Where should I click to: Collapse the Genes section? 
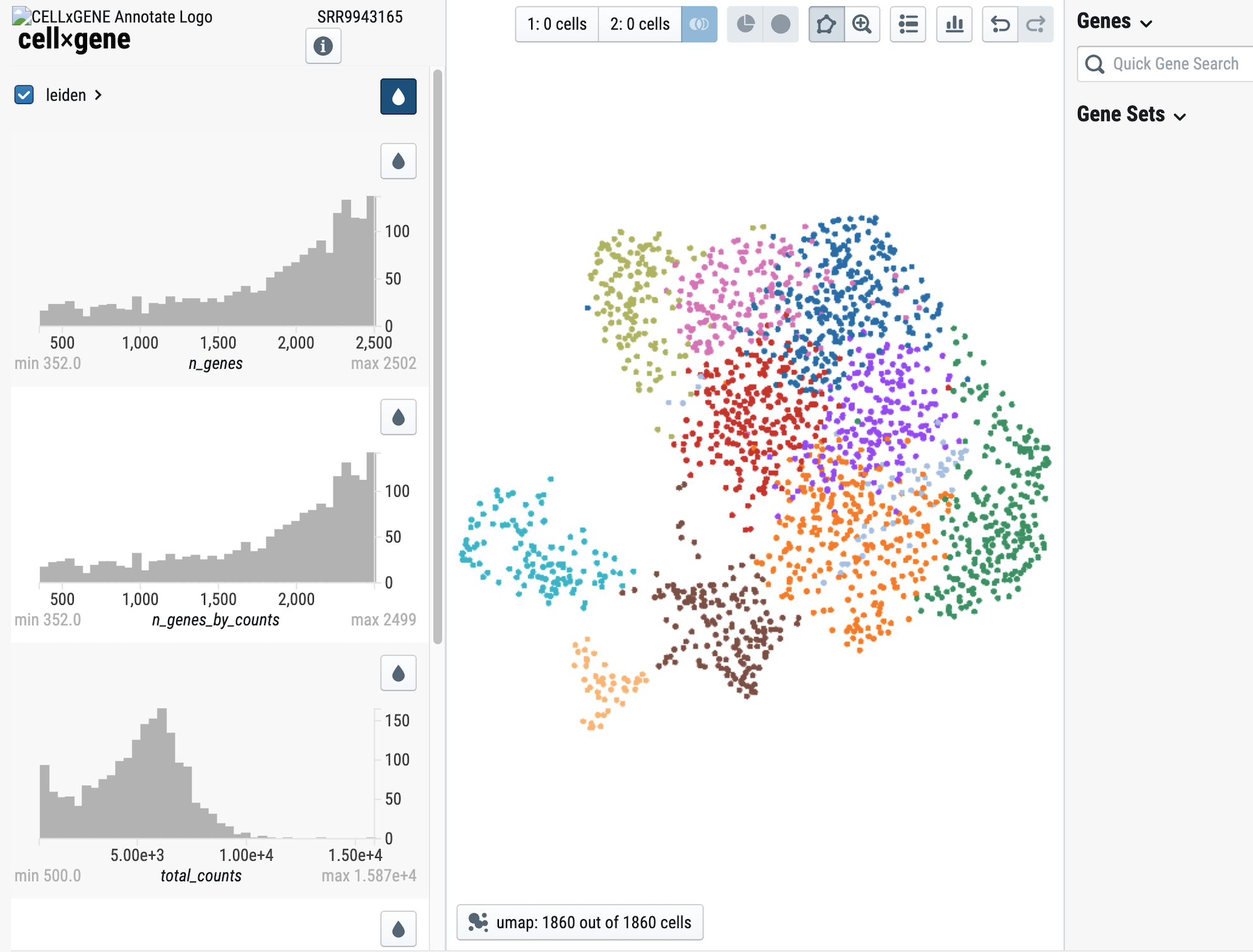click(1115, 21)
